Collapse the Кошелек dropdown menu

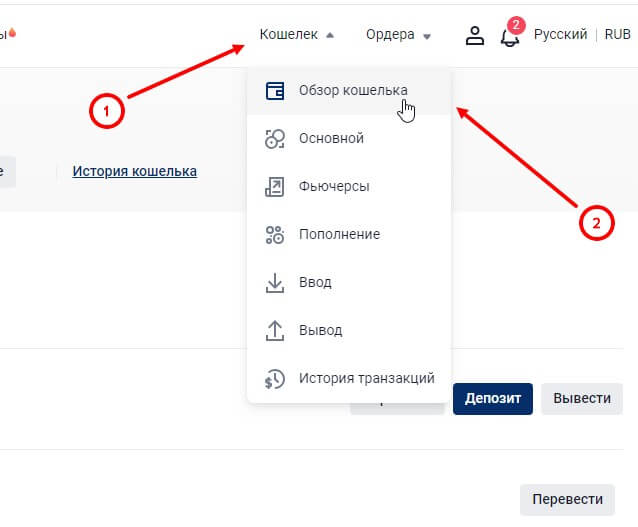click(x=297, y=35)
